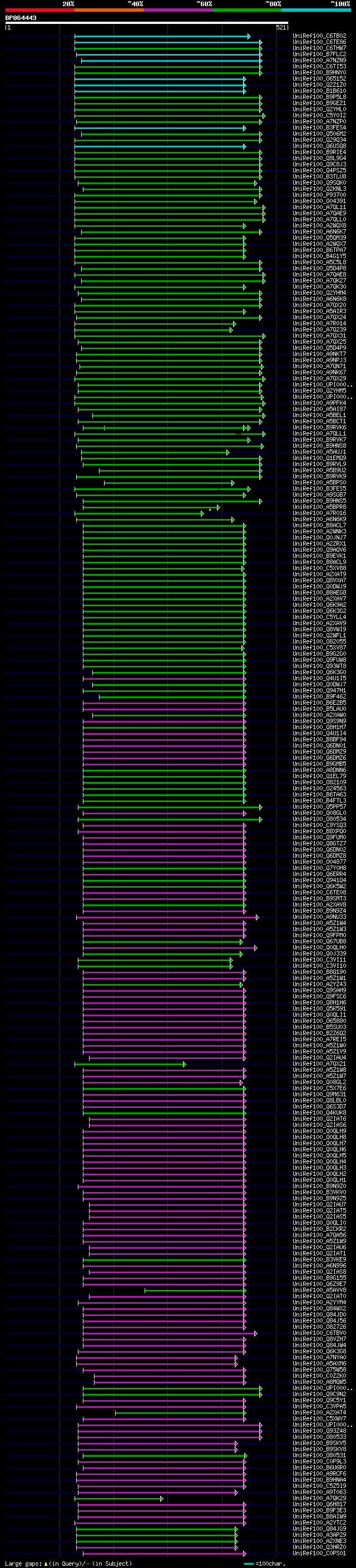The height and width of the screenshot is (1568, 356).
Task: Select the UniRef100_Q9SQK0 label
Action: coord(319,182)
